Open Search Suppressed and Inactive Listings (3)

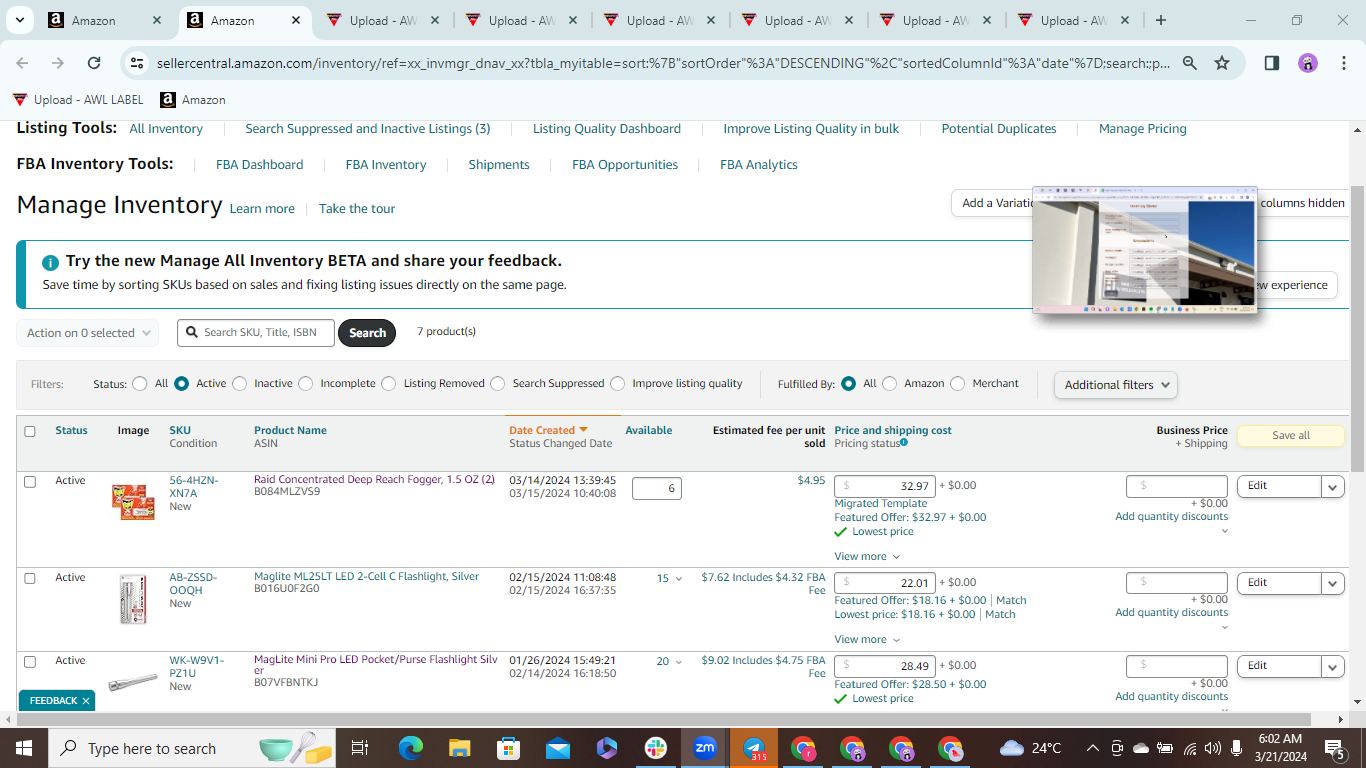[x=368, y=129]
